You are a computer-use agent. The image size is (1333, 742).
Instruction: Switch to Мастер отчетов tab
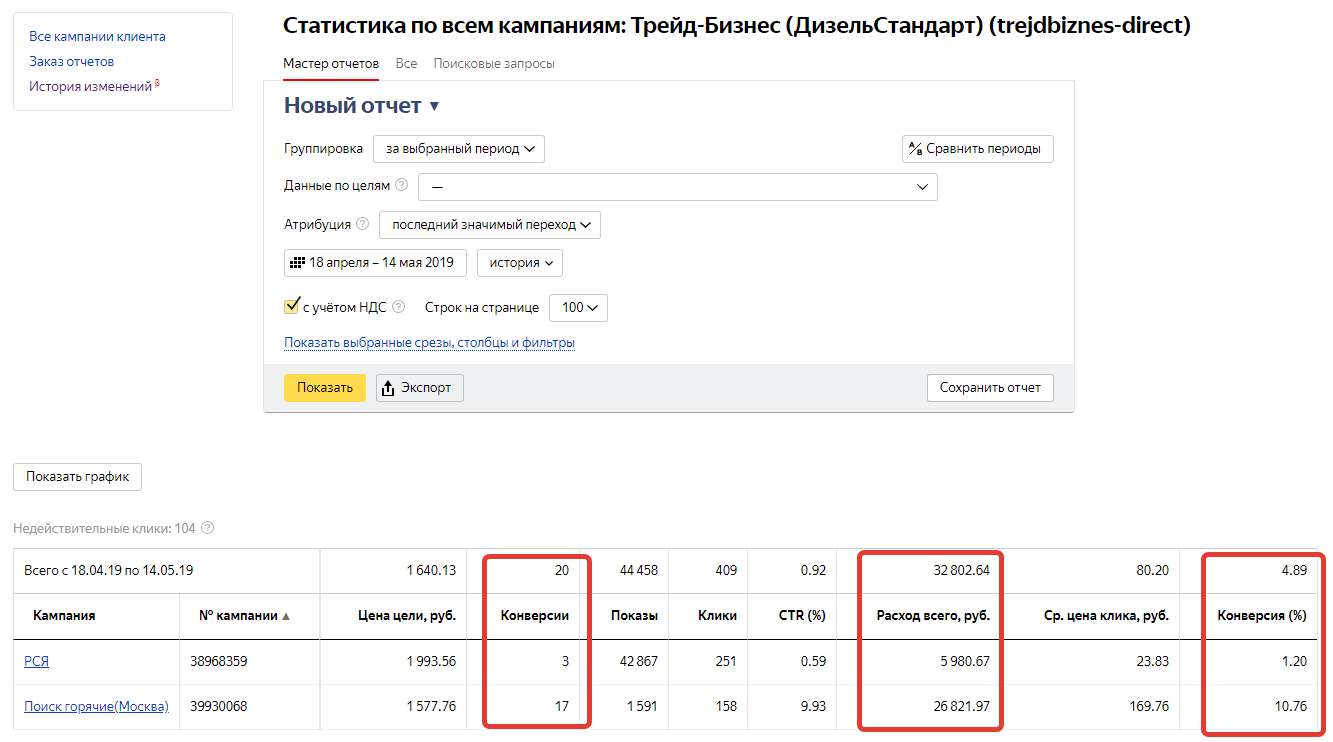coord(331,63)
